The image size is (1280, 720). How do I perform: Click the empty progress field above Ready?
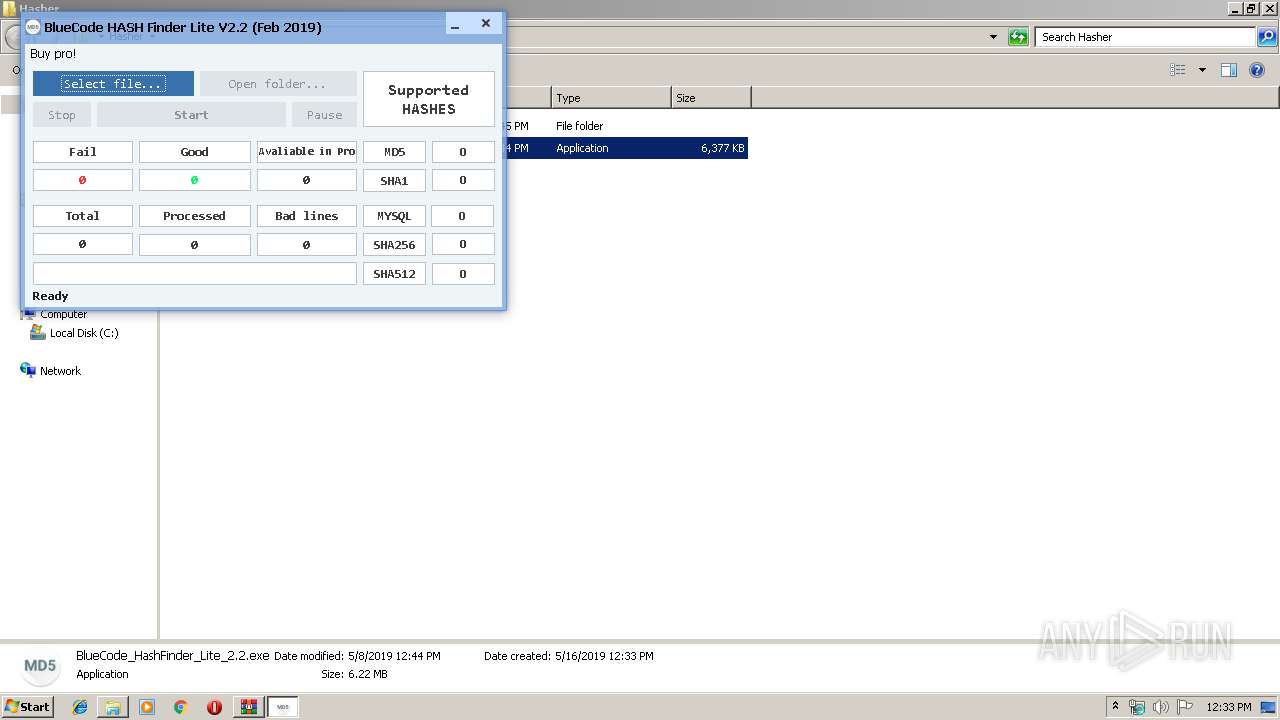tap(194, 274)
